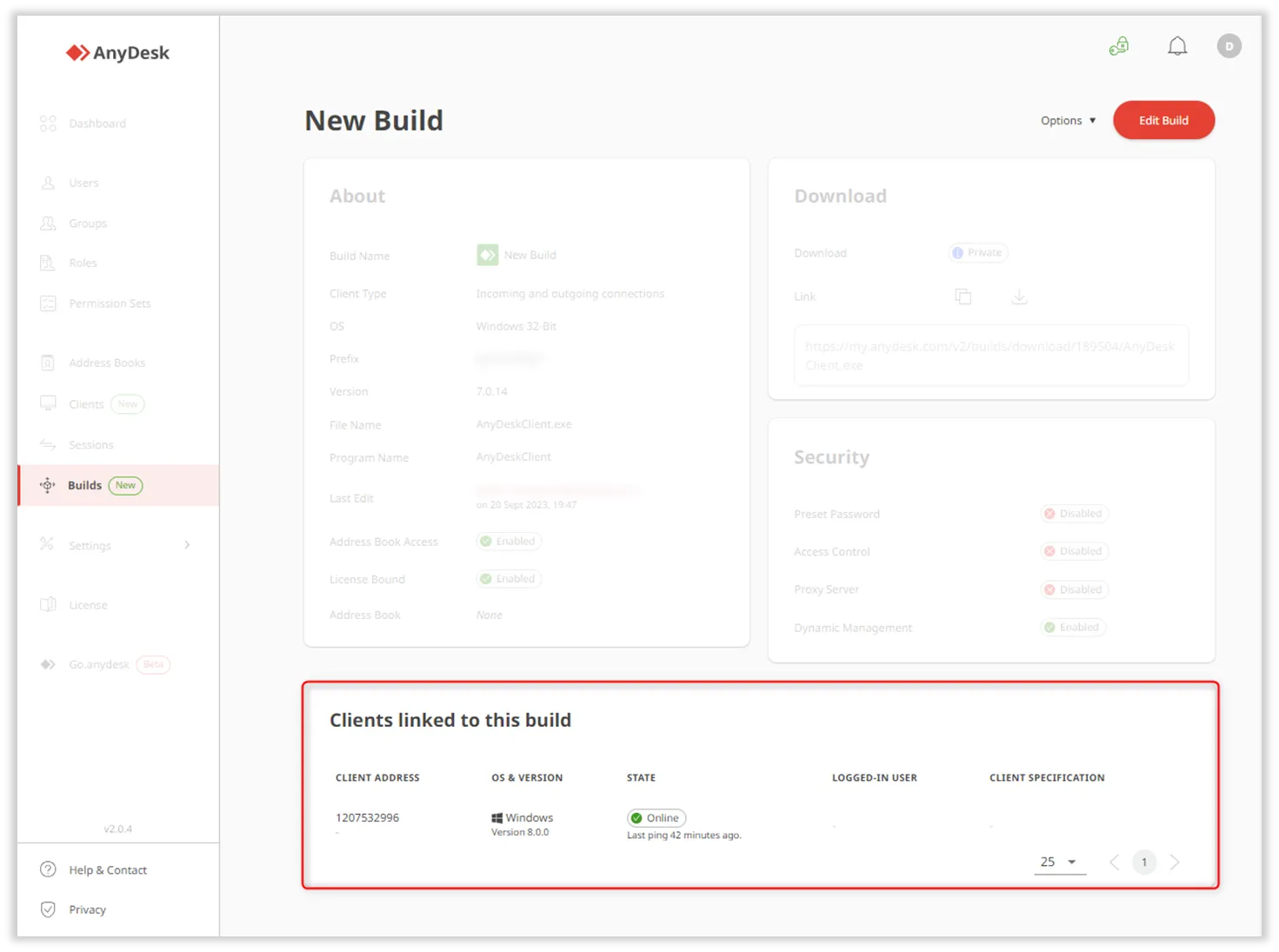Viewport: 1279px width, 952px height.
Task: Click the Edit Build button
Action: 1162,121
